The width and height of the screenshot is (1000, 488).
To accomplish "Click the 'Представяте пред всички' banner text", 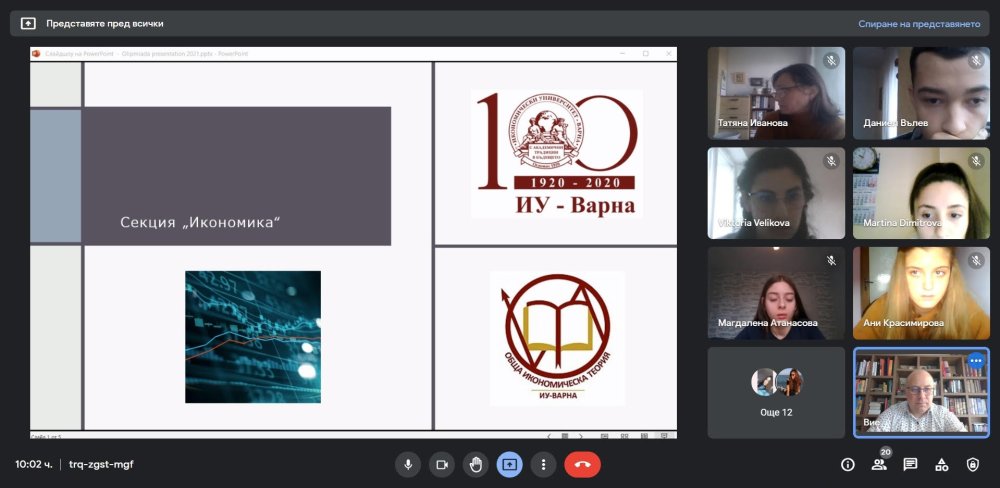I will pos(105,24).
